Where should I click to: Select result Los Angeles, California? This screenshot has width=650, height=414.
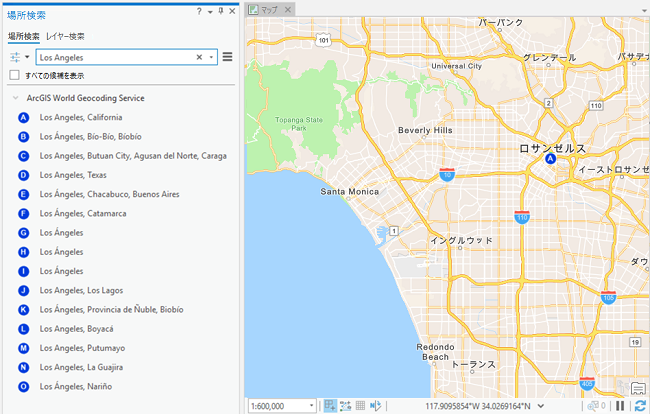coord(81,118)
